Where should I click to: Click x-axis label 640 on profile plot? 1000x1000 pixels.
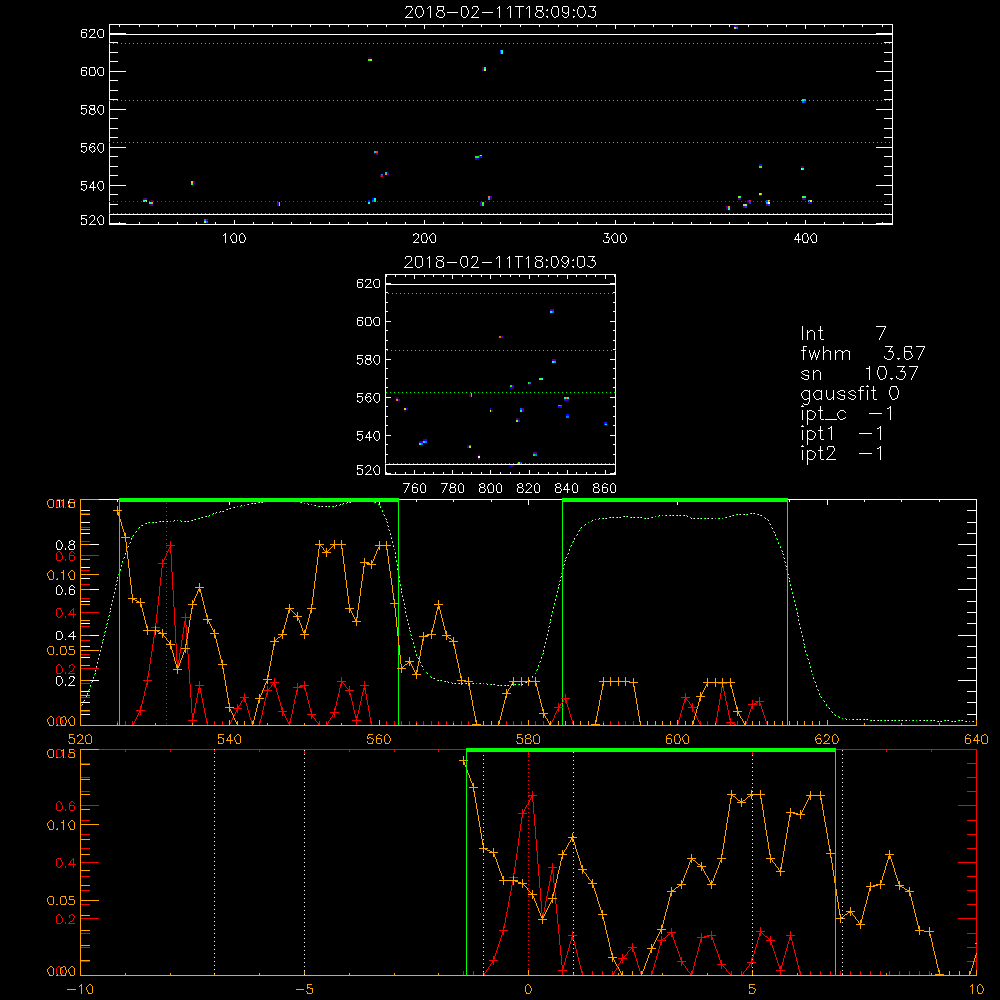[x=976, y=739]
